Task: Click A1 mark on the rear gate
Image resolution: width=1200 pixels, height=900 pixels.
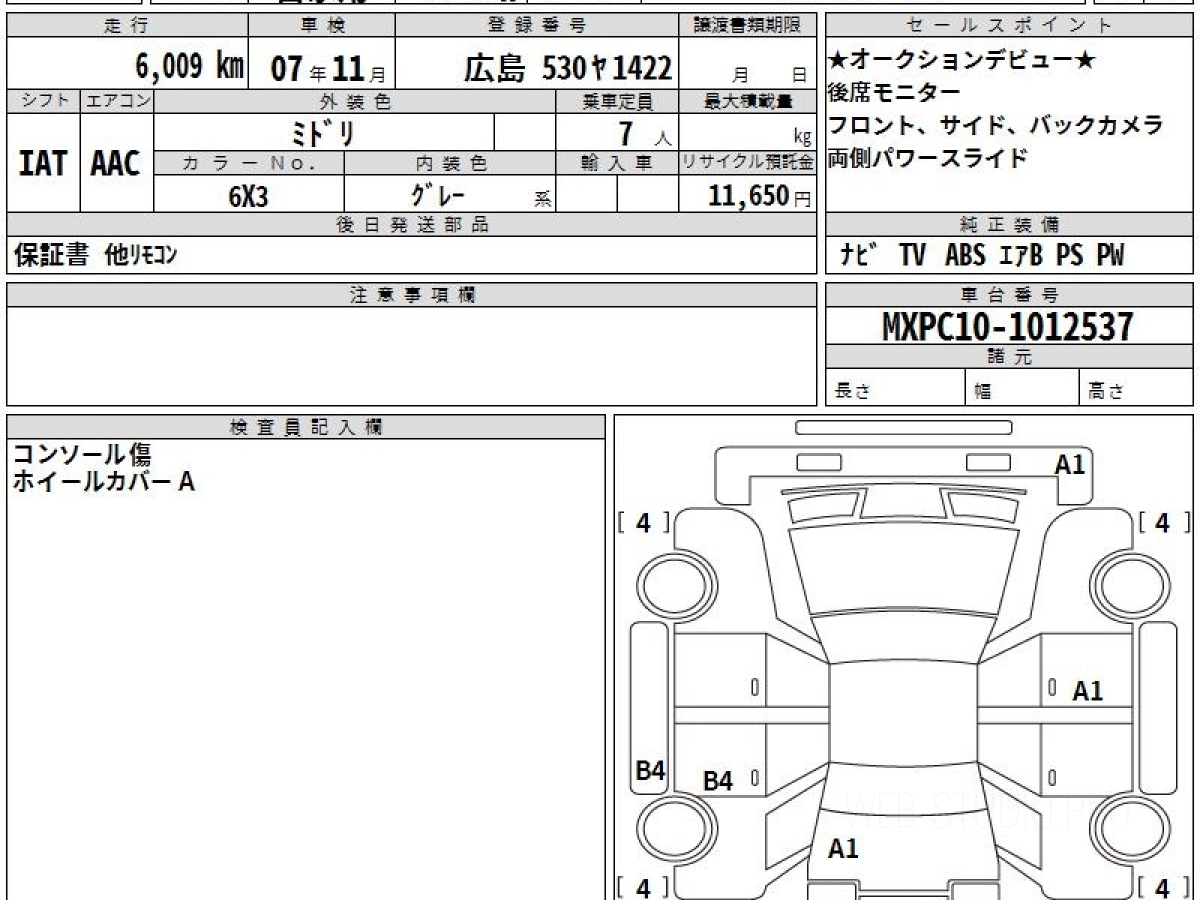Action: tap(843, 850)
